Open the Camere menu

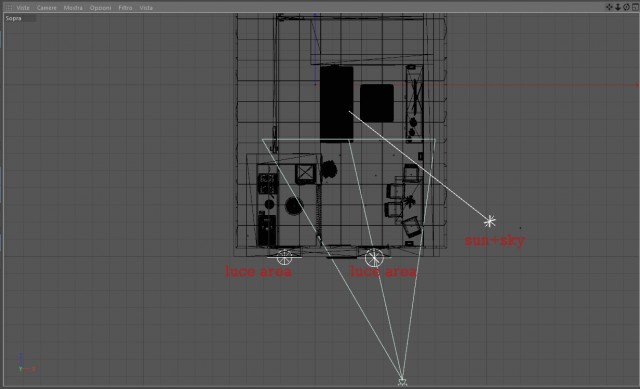[x=47, y=8]
